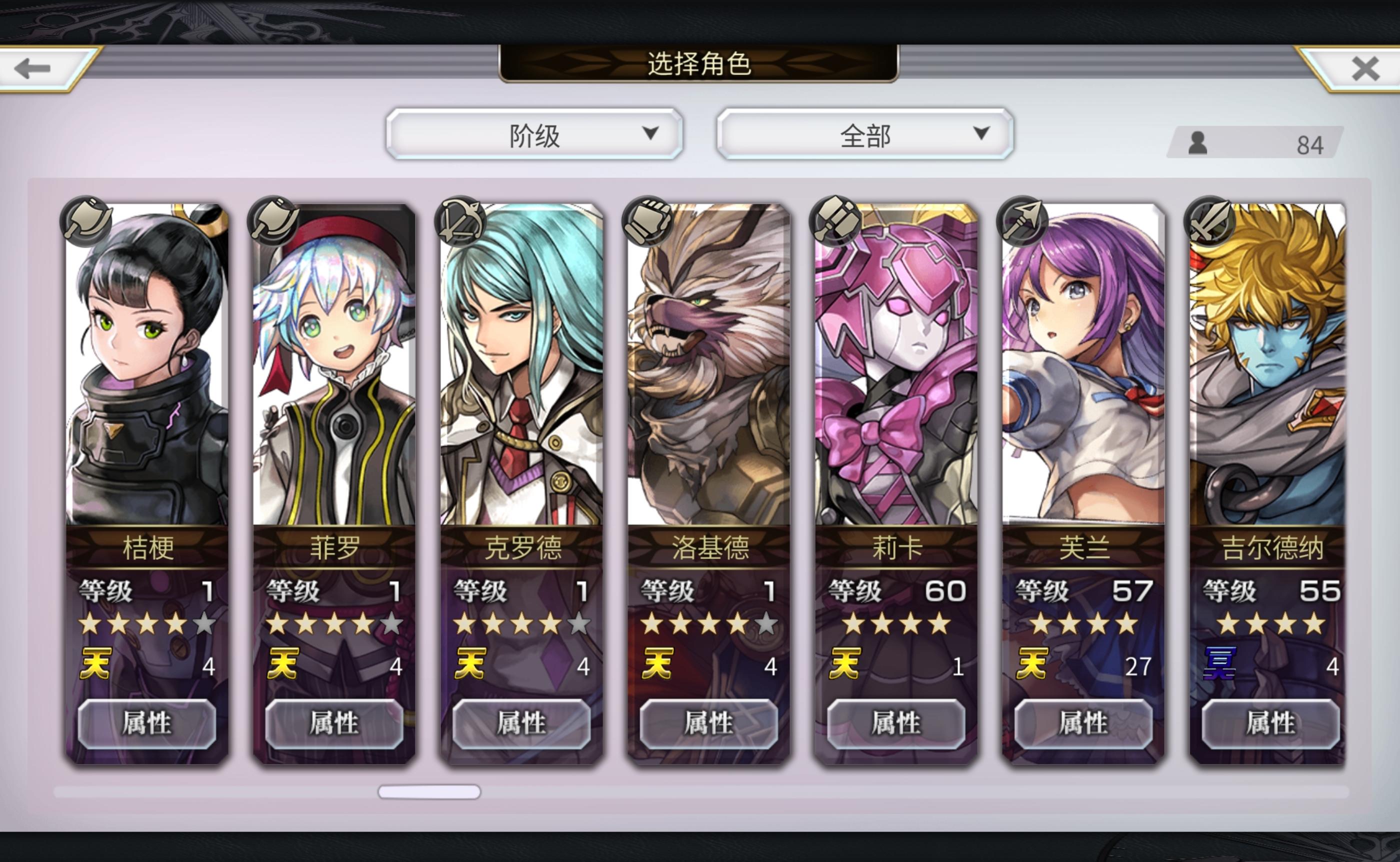Close the character selection screen
The width and height of the screenshot is (1400, 862).
(1365, 69)
